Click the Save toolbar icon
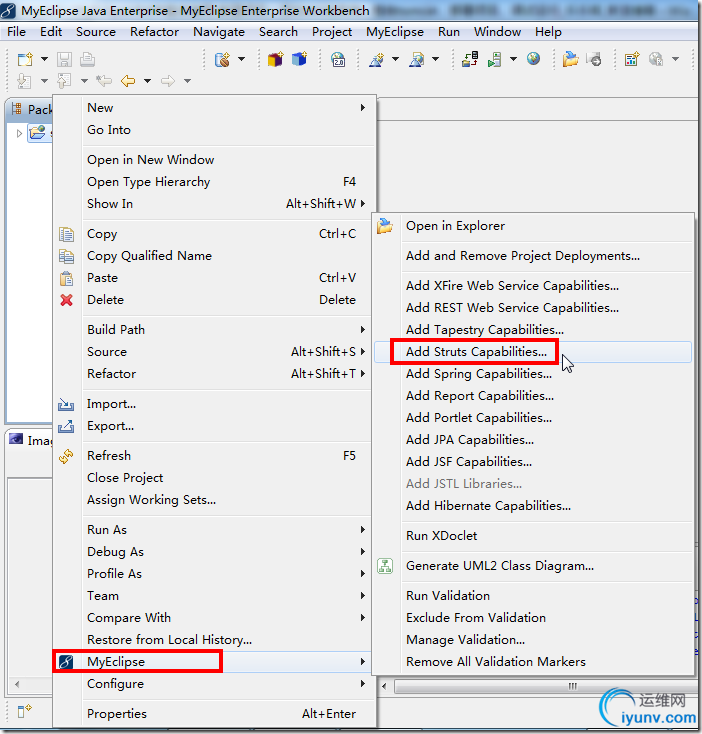The width and height of the screenshot is (702, 734). pos(64,59)
